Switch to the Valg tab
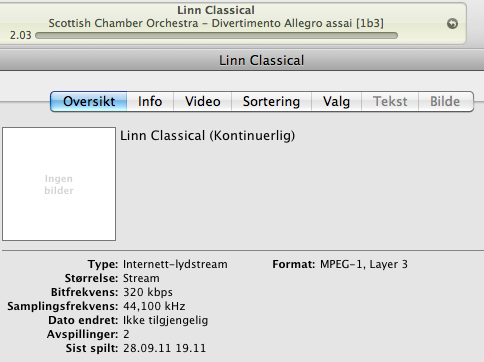 (x=336, y=101)
